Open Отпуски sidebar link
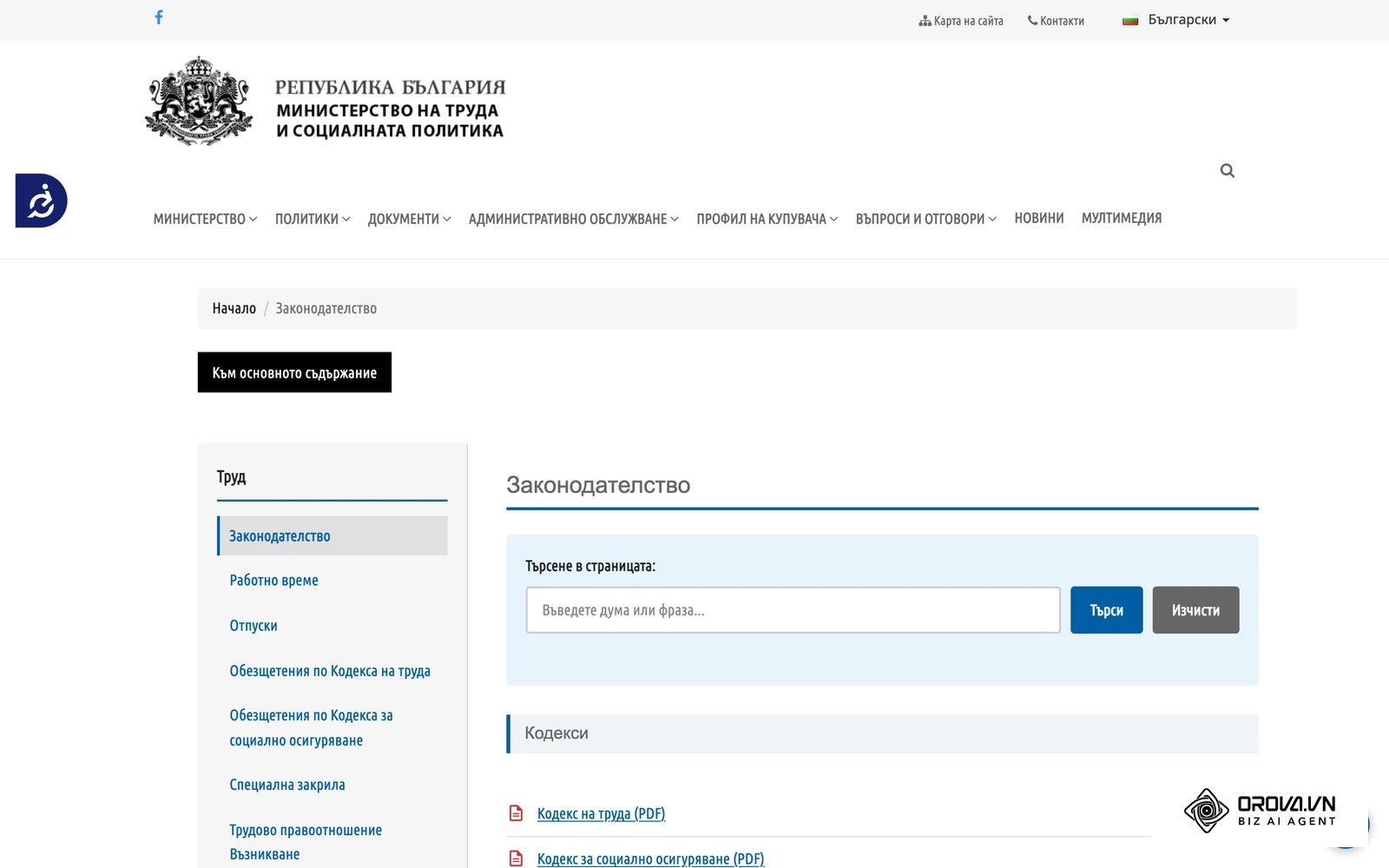 [253, 625]
